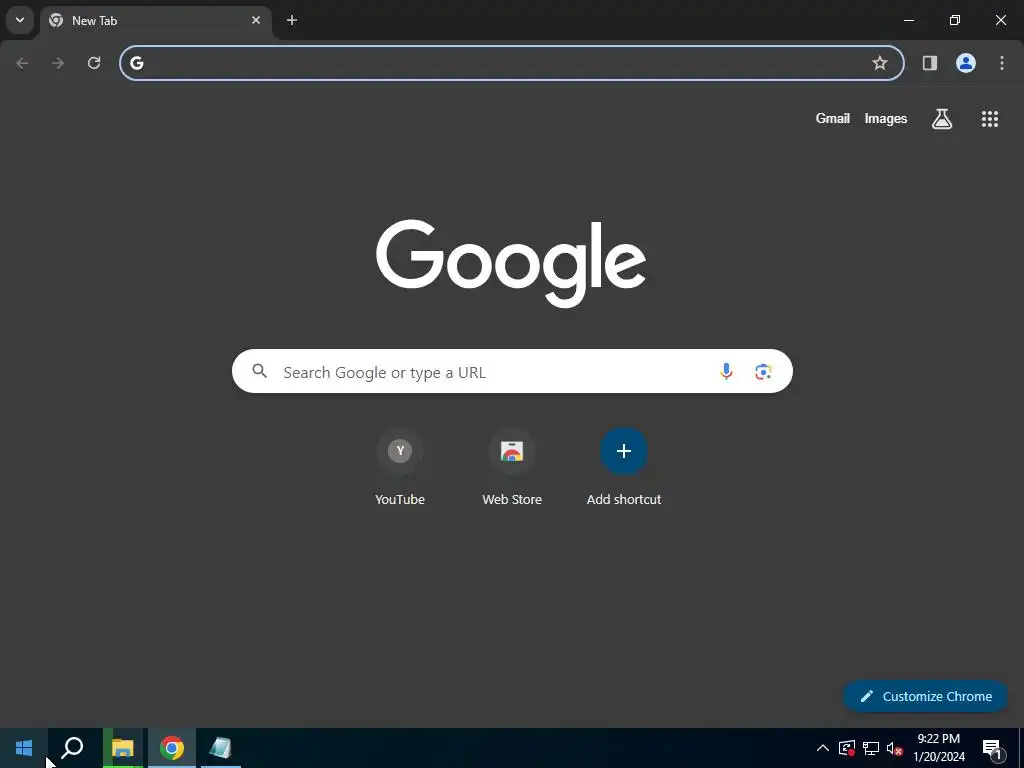1024x768 pixels.
Task: Search by image with Google Lens
Action: point(763,372)
